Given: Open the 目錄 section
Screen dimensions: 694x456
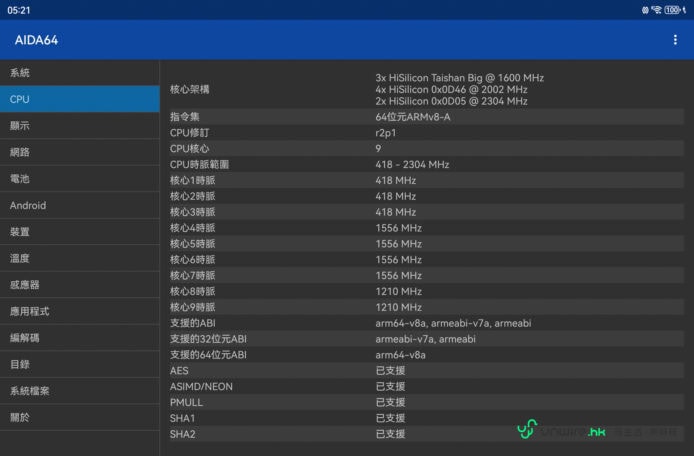Looking at the screenshot, I should [x=80, y=364].
